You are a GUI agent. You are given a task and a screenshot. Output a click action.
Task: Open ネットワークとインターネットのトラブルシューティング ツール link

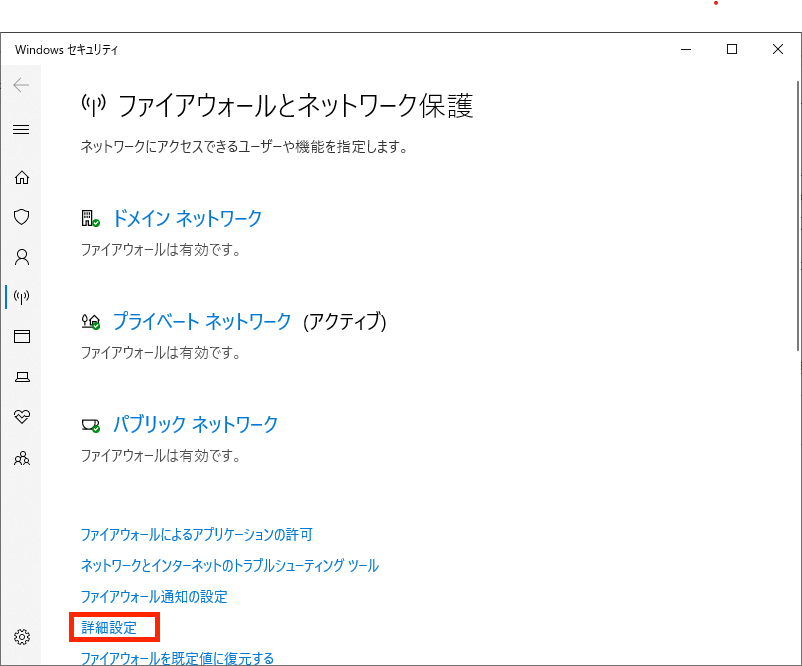point(230,565)
